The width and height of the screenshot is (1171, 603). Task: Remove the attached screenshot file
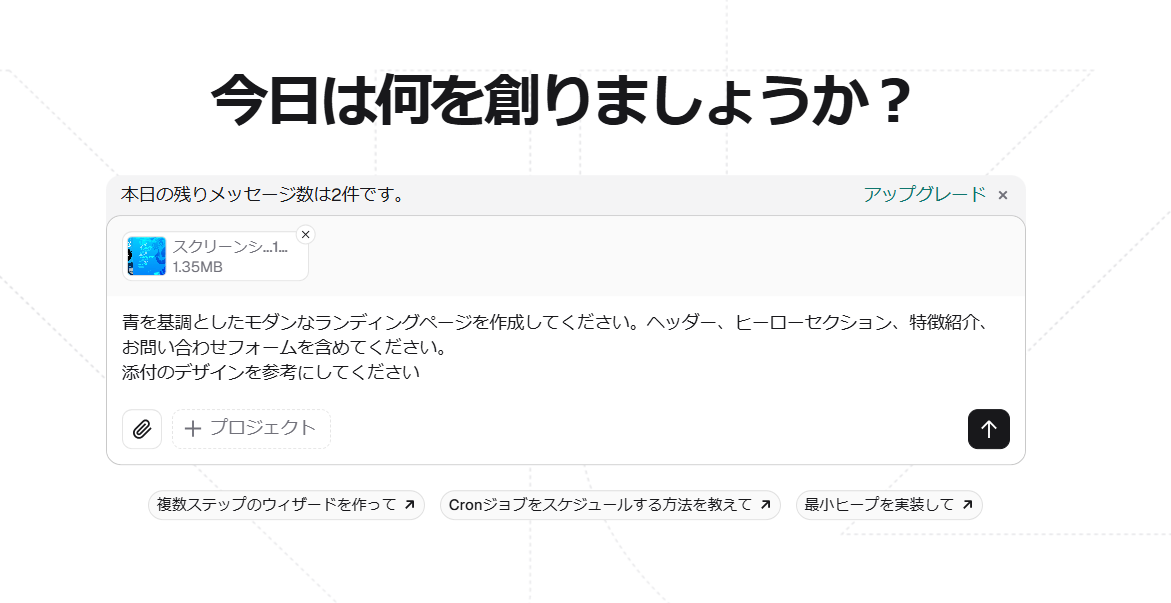tap(305, 235)
